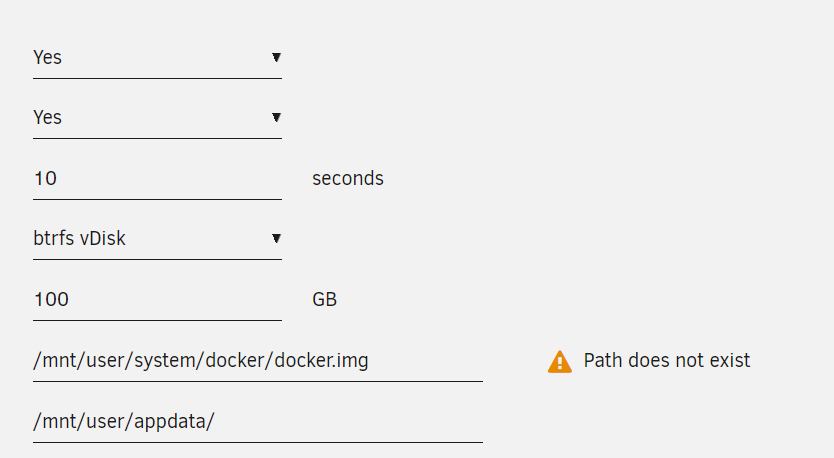Click the 'Yes' text in the first dropdown
834x458 pixels.
47,57
